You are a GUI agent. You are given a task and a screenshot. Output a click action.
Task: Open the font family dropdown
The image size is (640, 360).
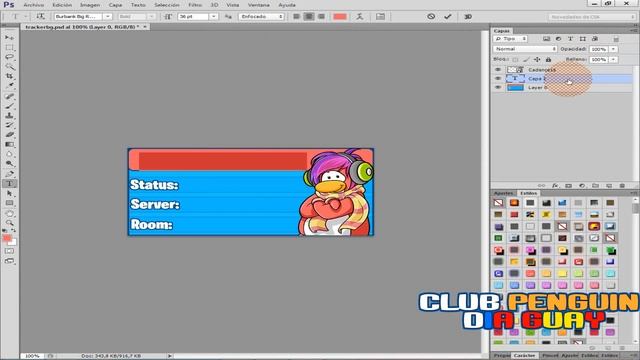(x=107, y=16)
